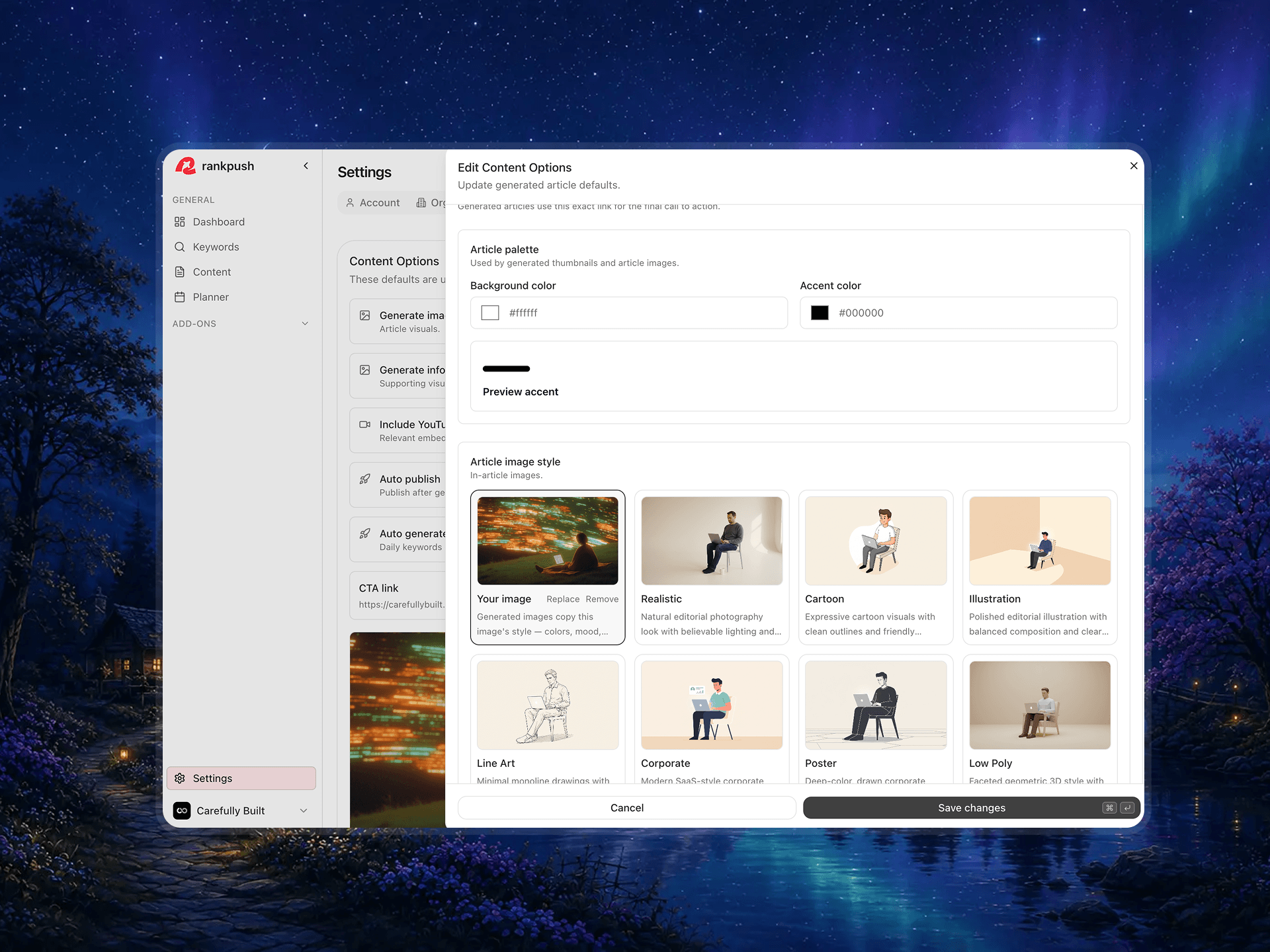
Task: Open the accent color black swatch
Action: click(820, 313)
